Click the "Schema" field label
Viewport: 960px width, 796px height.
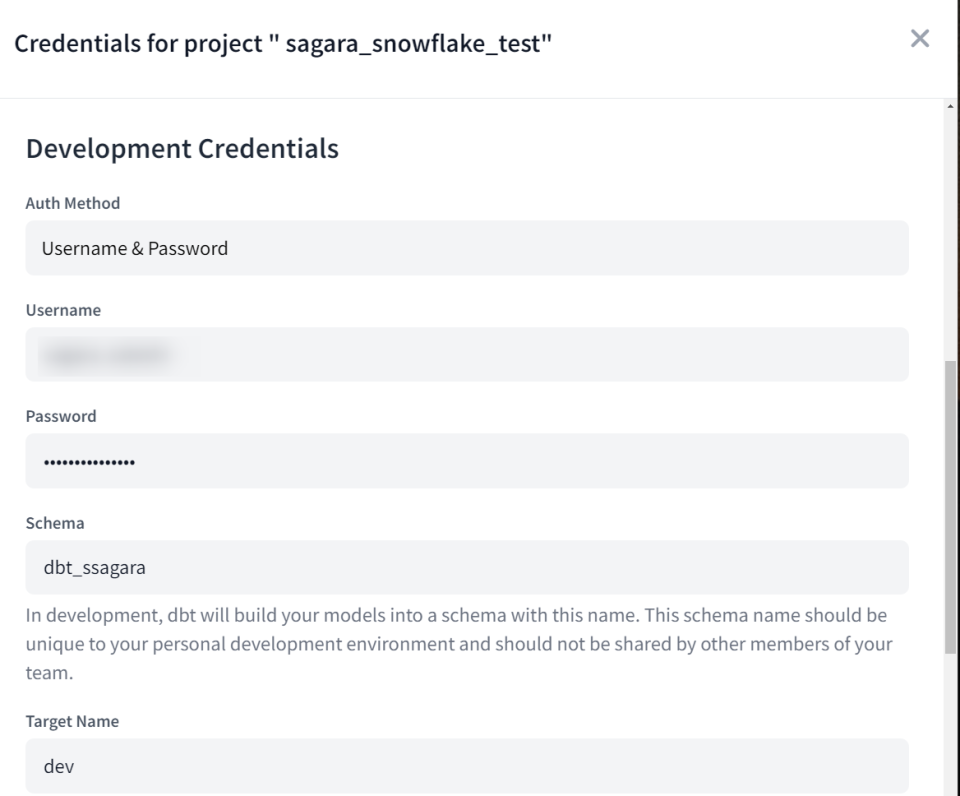(55, 523)
